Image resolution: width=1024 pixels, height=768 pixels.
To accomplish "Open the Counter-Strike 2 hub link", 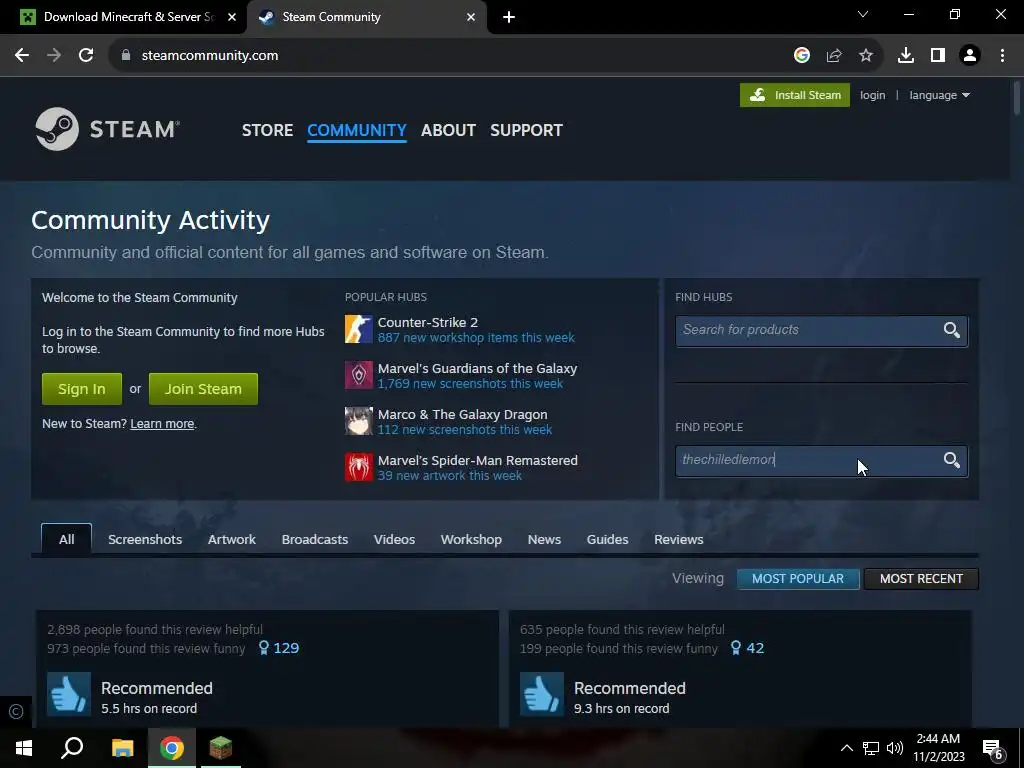I will coord(428,322).
